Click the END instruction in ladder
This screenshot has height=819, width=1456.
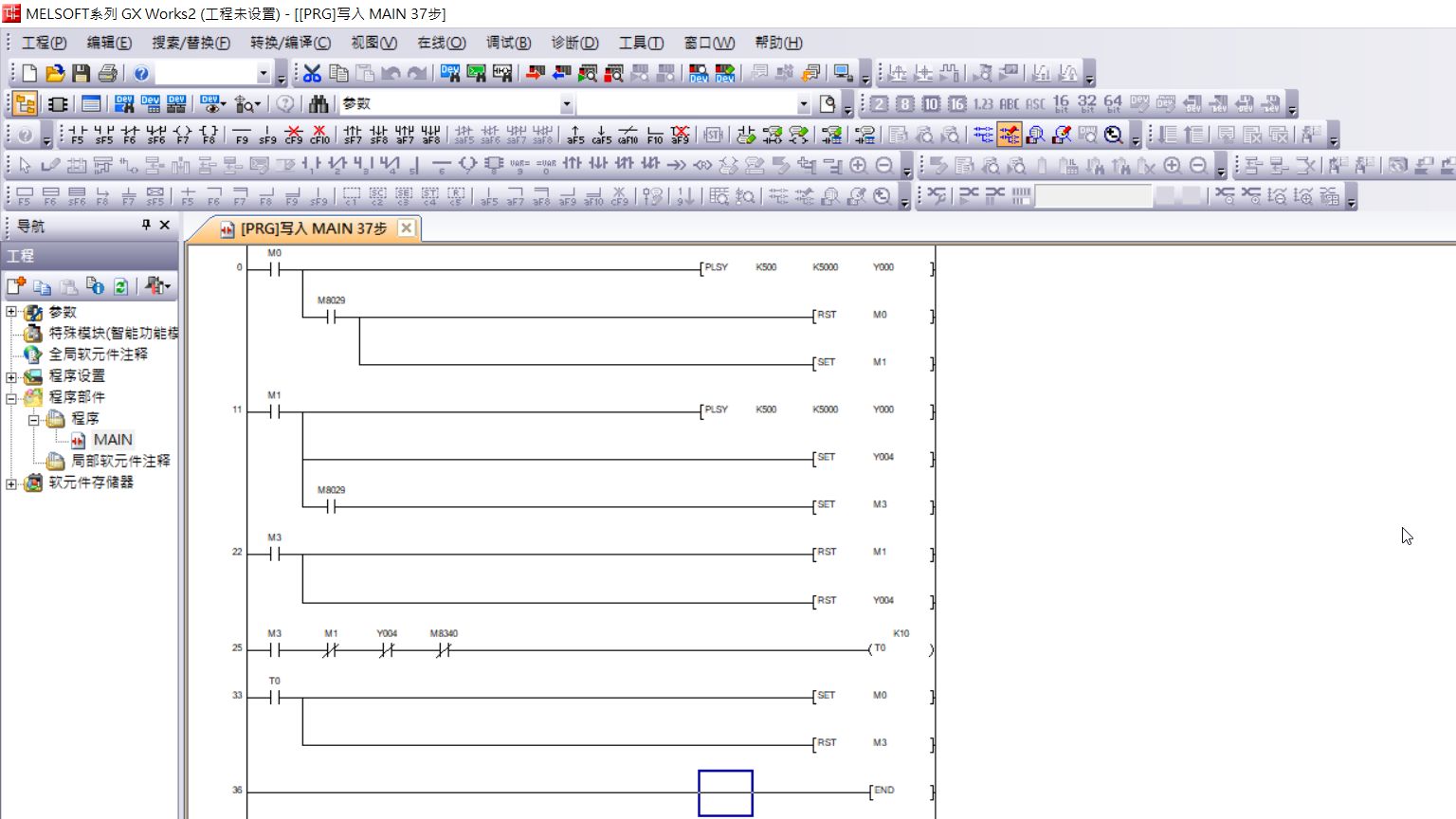pyautogui.click(x=883, y=791)
